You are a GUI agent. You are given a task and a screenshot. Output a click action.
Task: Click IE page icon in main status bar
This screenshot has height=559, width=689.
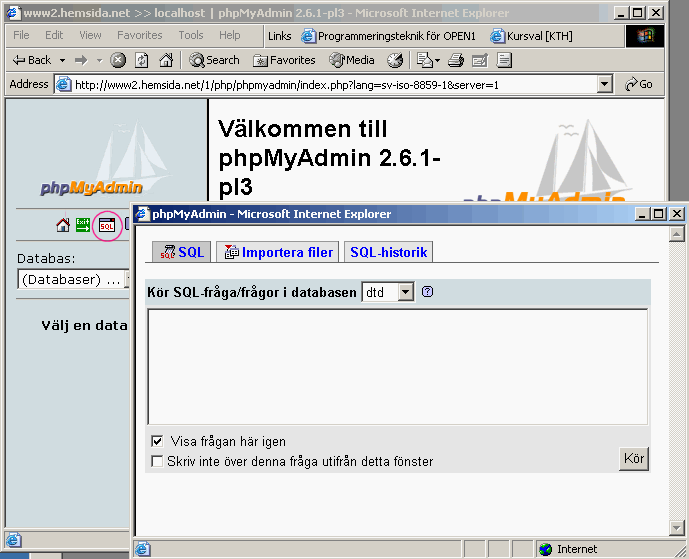click(x=13, y=540)
